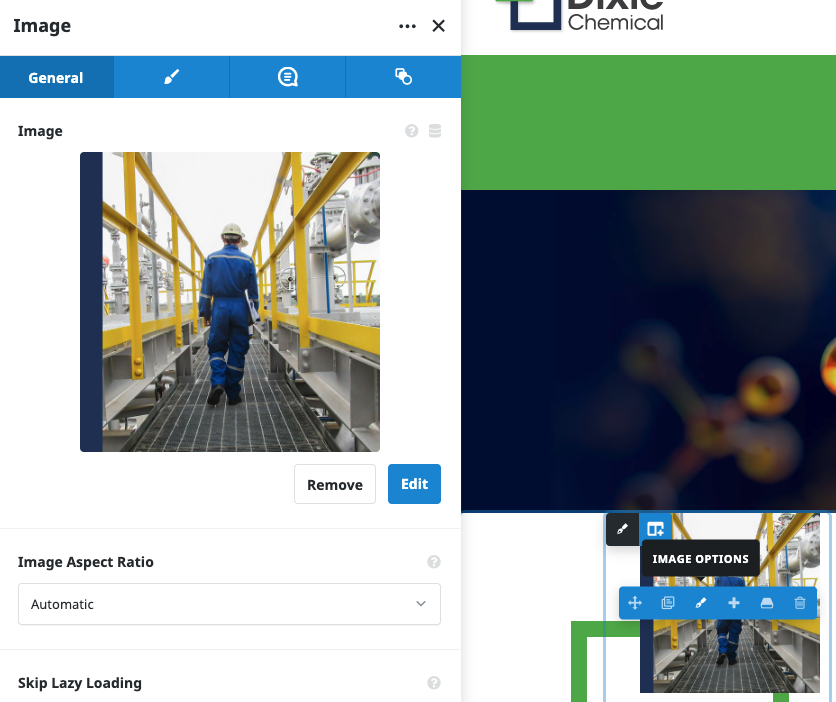The width and height of the screenshot is (836, 702).
Task: Show help for Image Aspect Ratio
Action: (434, 562)
